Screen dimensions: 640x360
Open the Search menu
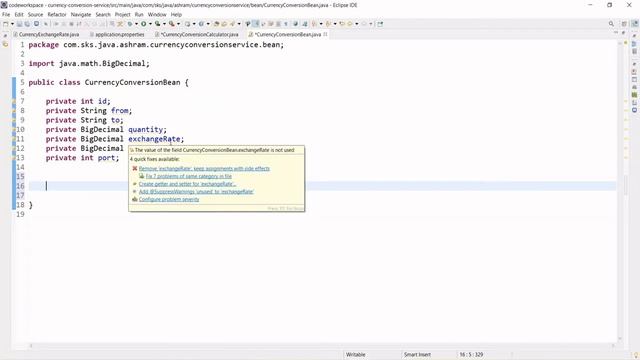[103, 14]
